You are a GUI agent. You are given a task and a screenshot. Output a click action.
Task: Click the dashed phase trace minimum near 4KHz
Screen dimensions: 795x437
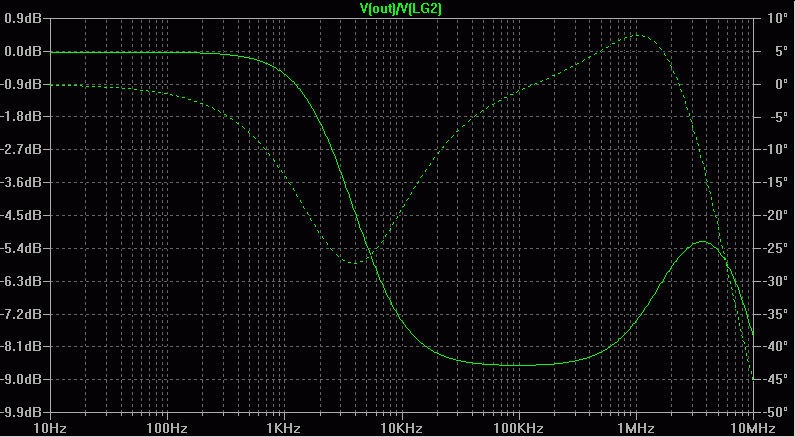(x=355, y=263)
